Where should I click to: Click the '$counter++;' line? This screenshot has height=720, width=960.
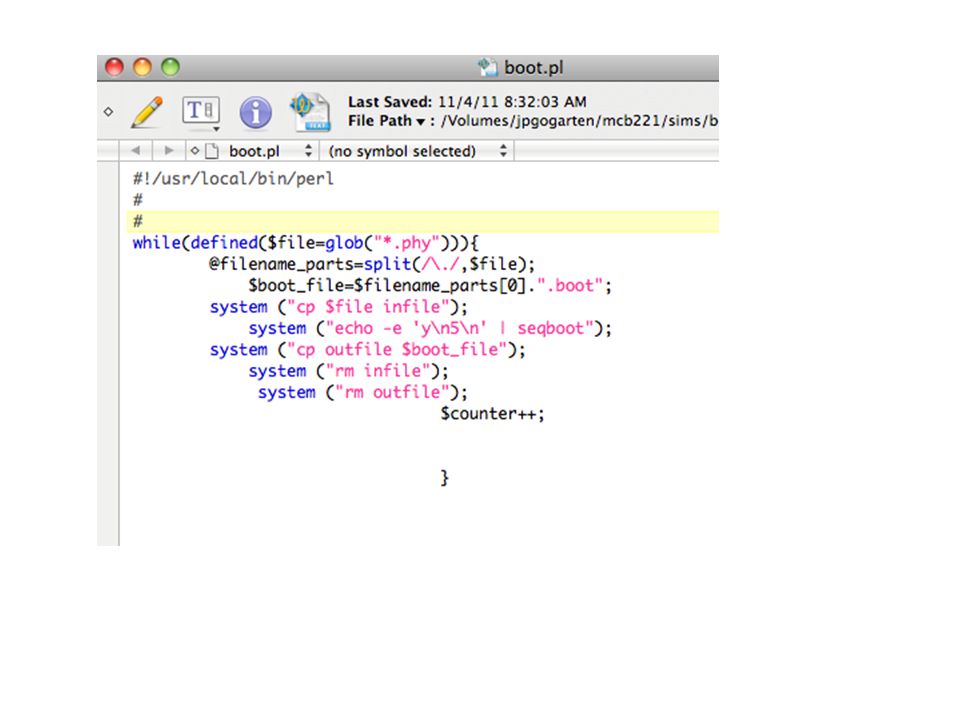pos(492,414)
